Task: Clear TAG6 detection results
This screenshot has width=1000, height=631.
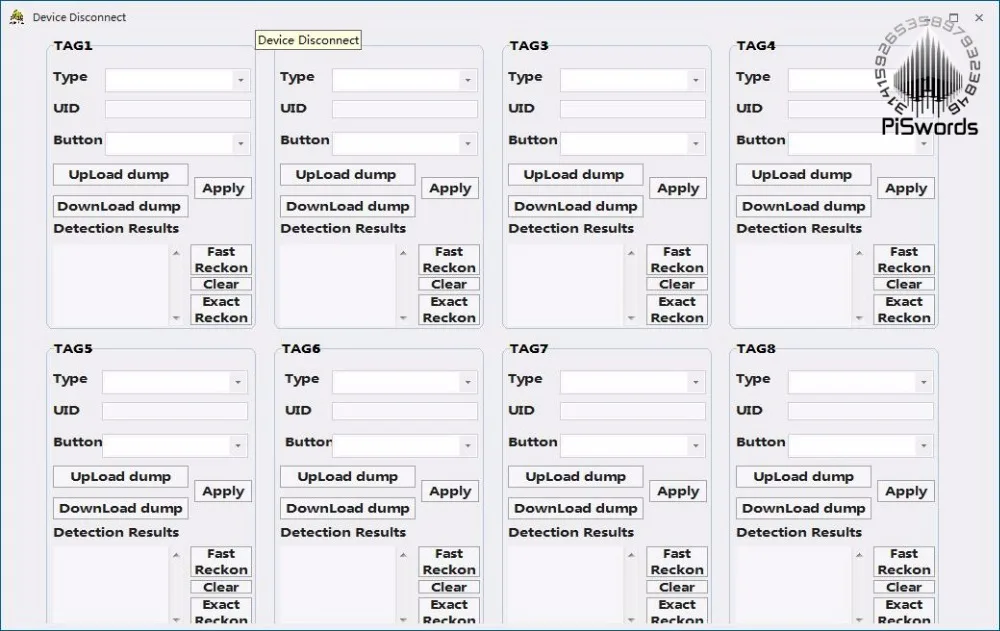Action: pyautogui.click(x=449, y=587)
